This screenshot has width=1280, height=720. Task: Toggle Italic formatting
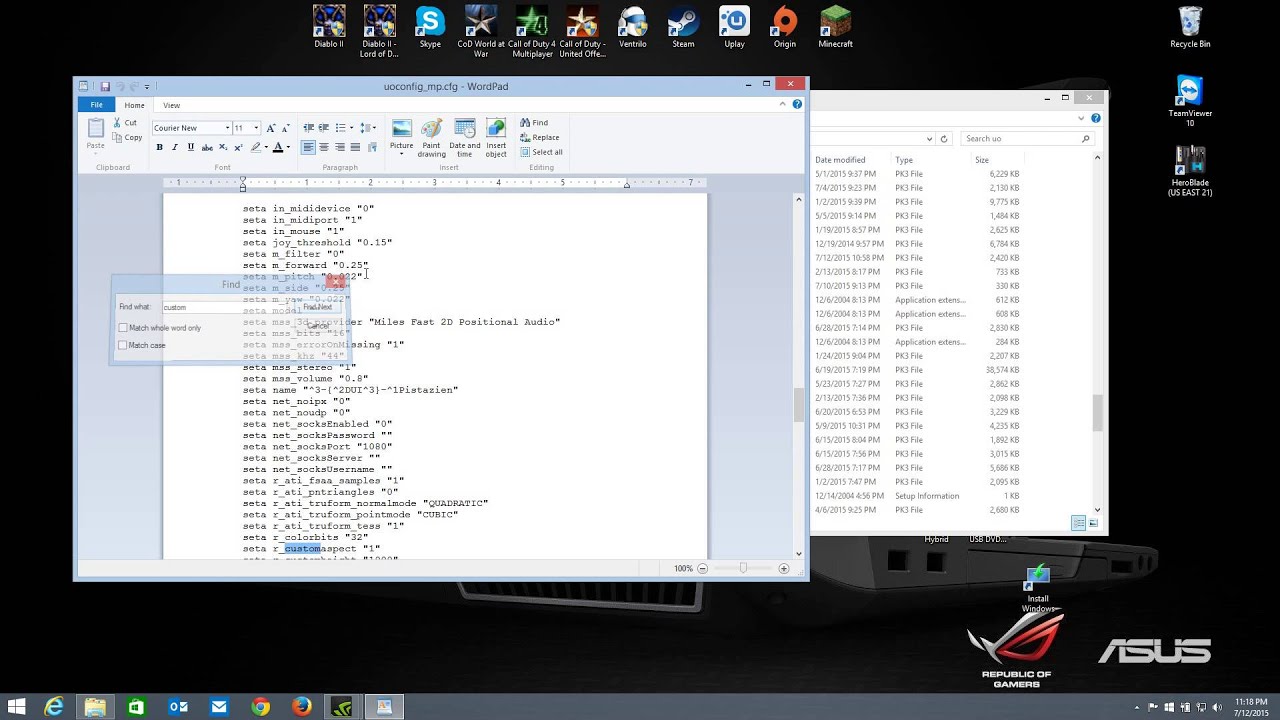tap(175, 147)
